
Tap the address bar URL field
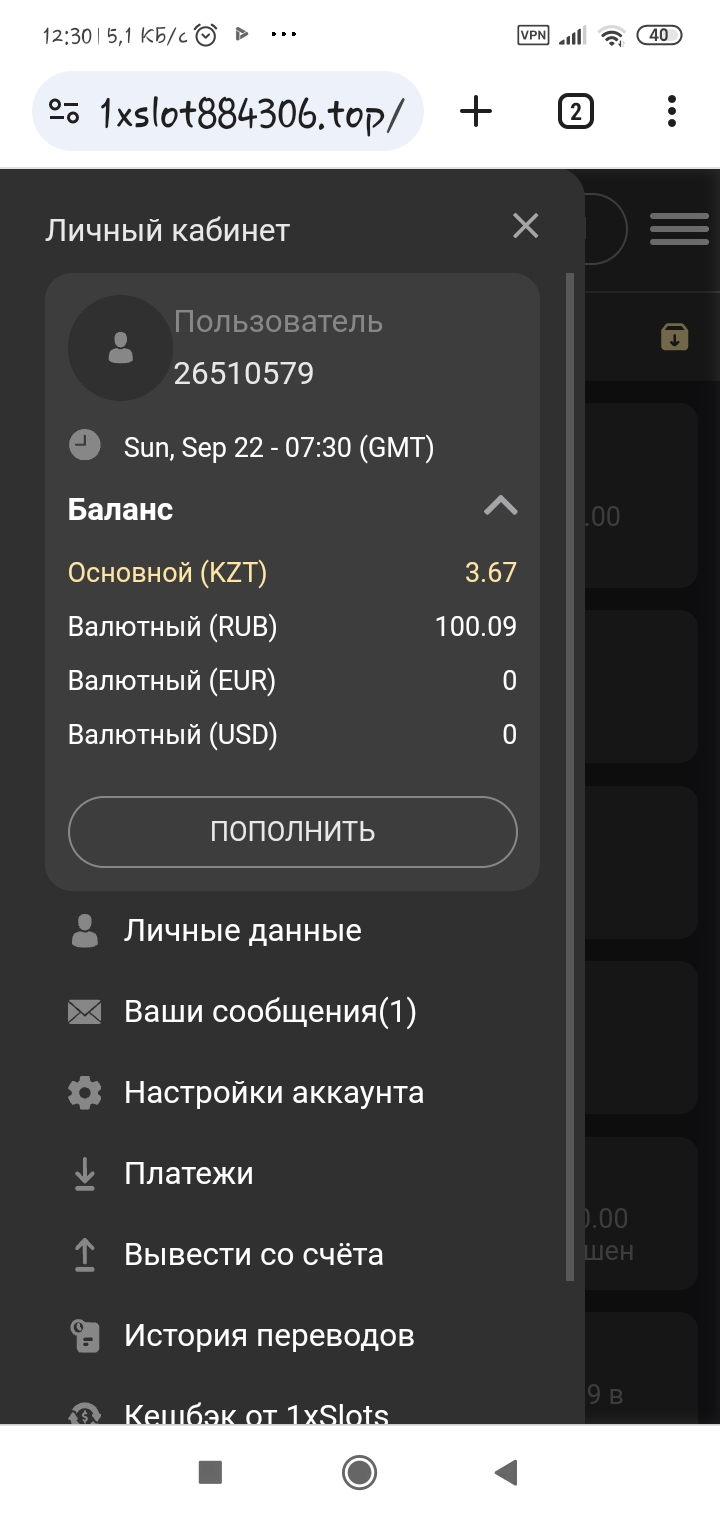tap(250, 113)
